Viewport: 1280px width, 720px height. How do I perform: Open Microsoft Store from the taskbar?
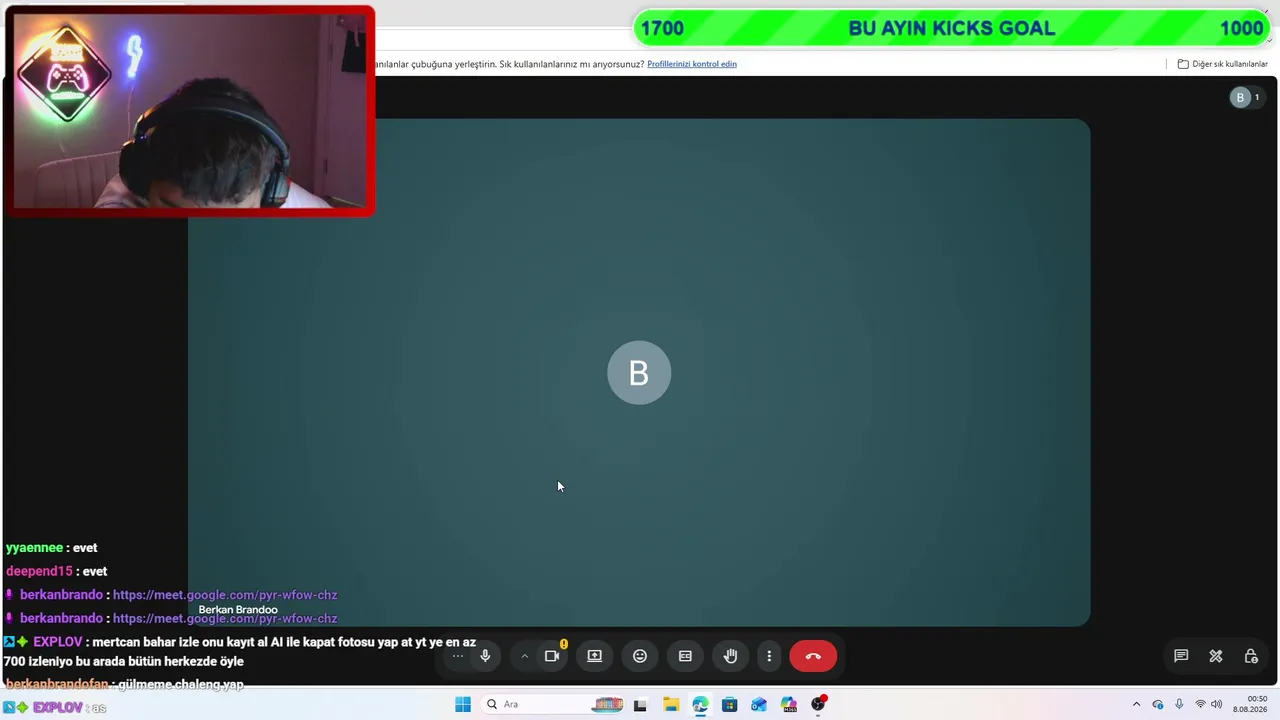pos(730,704)
